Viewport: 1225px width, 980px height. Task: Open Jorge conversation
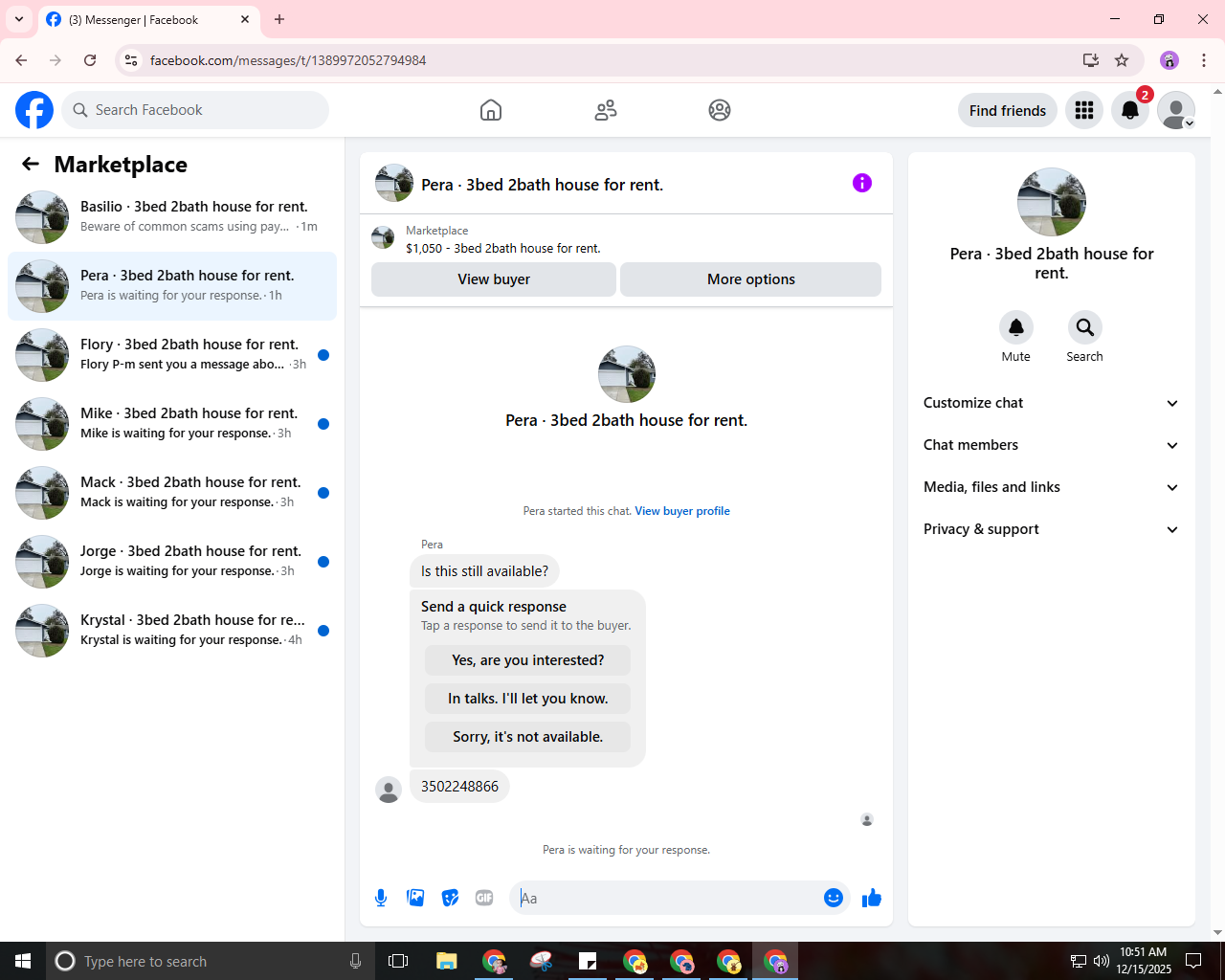pos(172,562)
